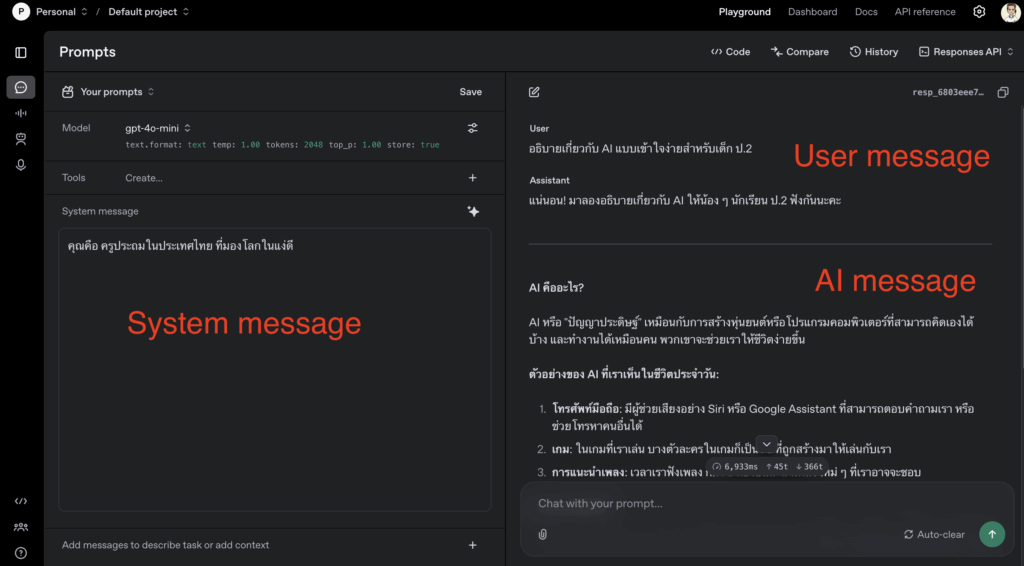Open the Docs menu item
Image resolution: width=1024 pixels, height=566 pixels.
[866, 12]
